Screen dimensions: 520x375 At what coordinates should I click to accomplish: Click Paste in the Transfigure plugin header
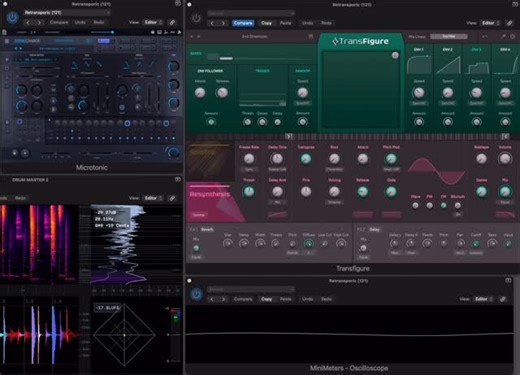(x=286, y=23)
